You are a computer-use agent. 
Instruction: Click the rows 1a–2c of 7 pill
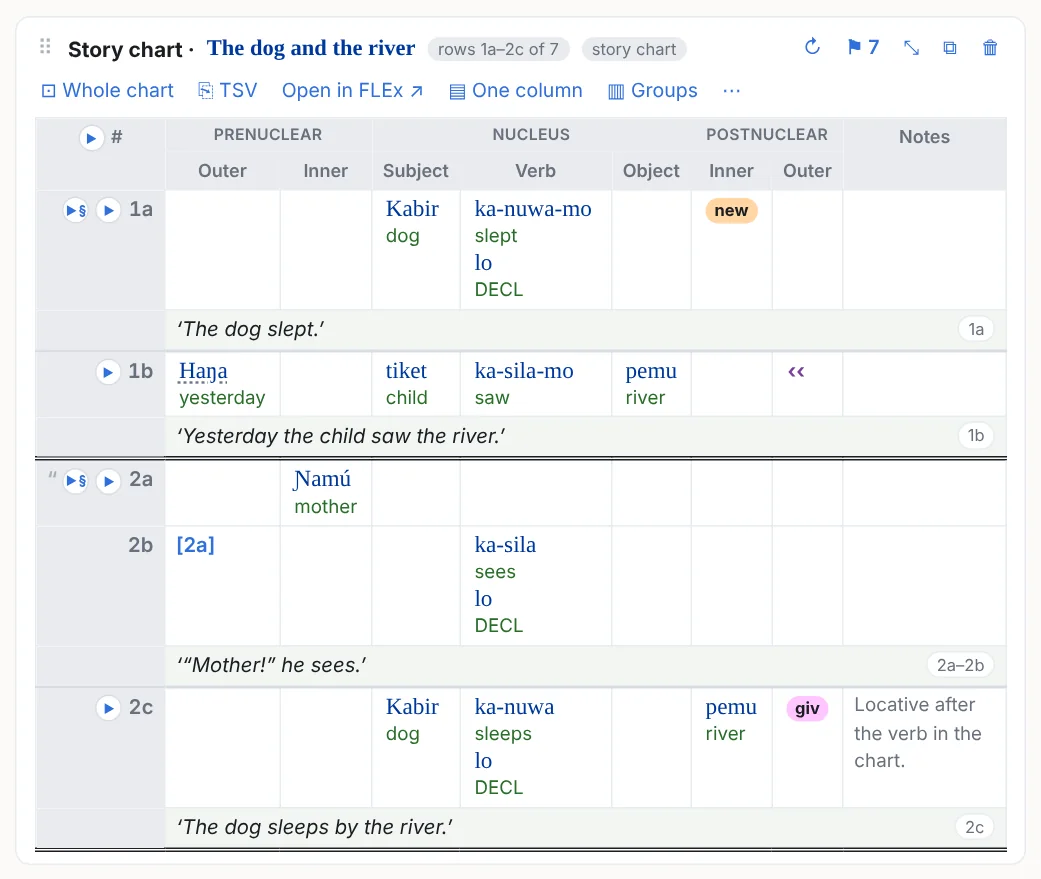tap(498, 49)
